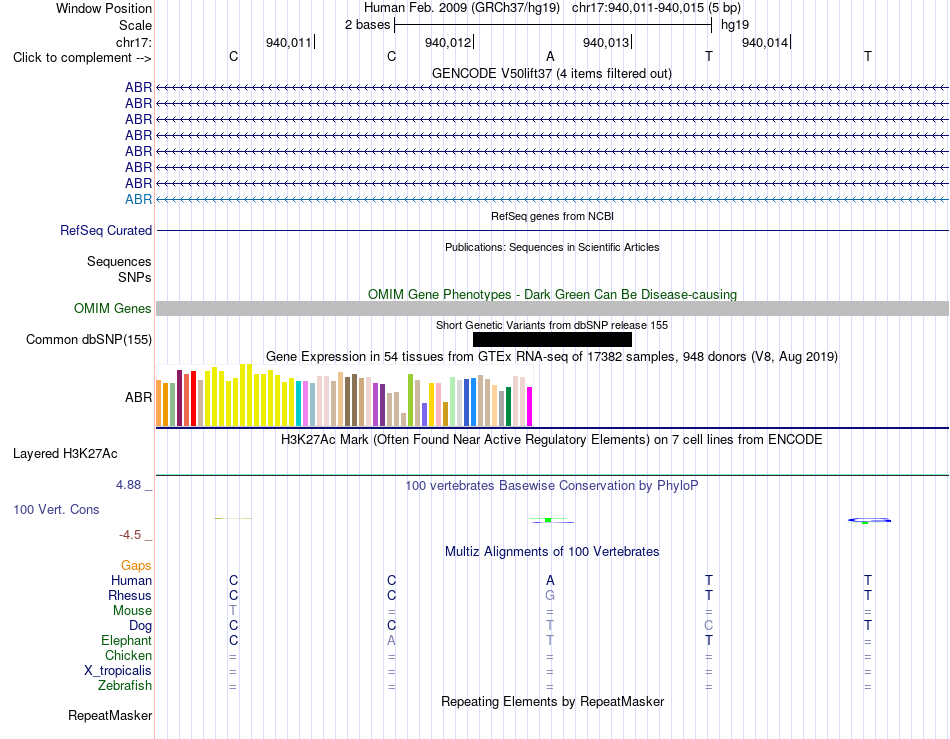Click the Scale label
This screenshot has height=739, width=950.
(x=135, y=25)
